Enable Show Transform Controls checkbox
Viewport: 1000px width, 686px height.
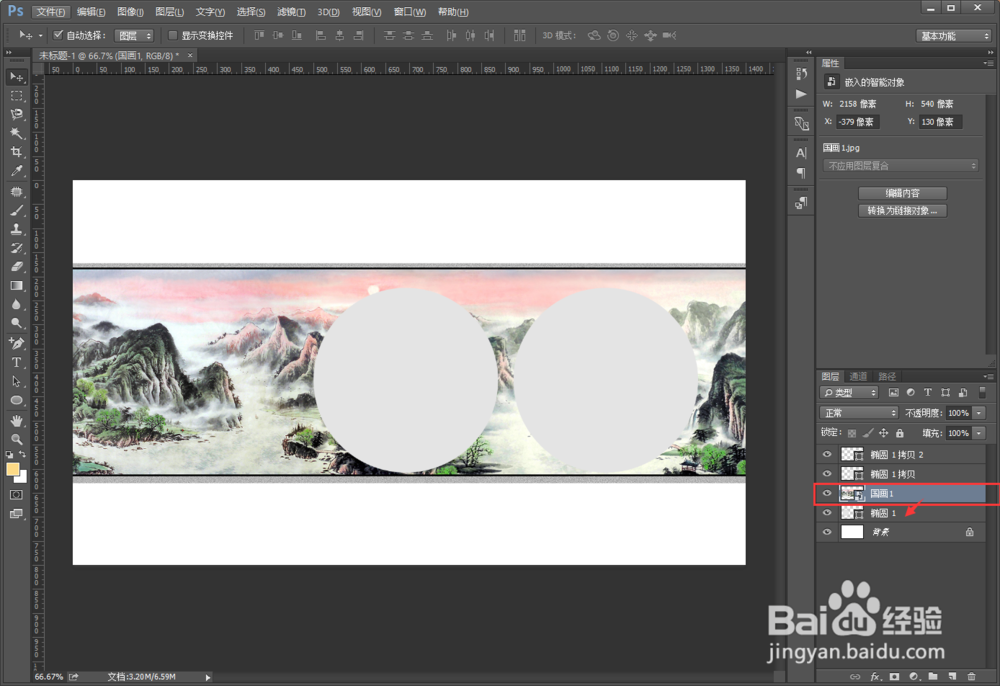(x=172, y=35)
